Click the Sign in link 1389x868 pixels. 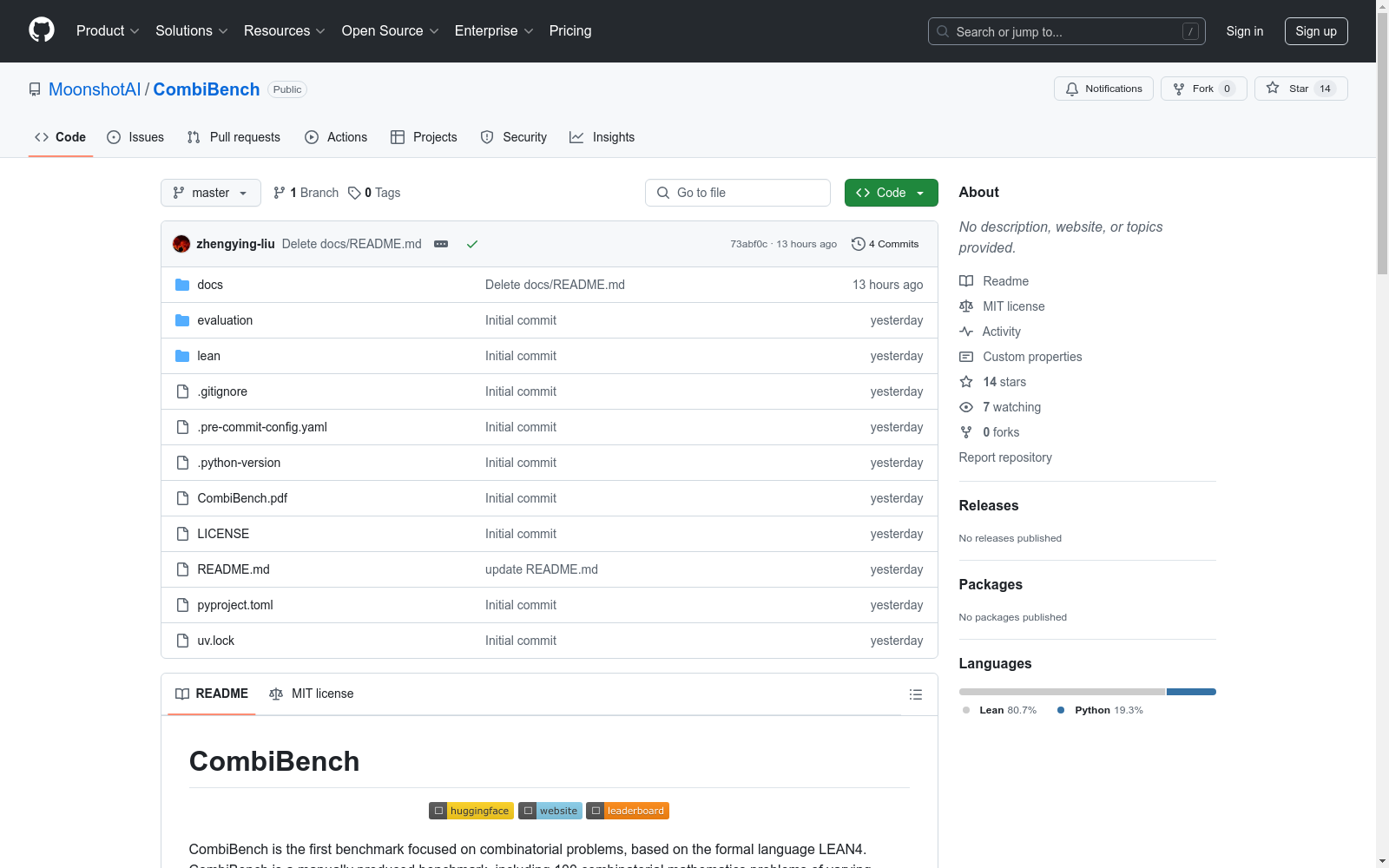1245,31
